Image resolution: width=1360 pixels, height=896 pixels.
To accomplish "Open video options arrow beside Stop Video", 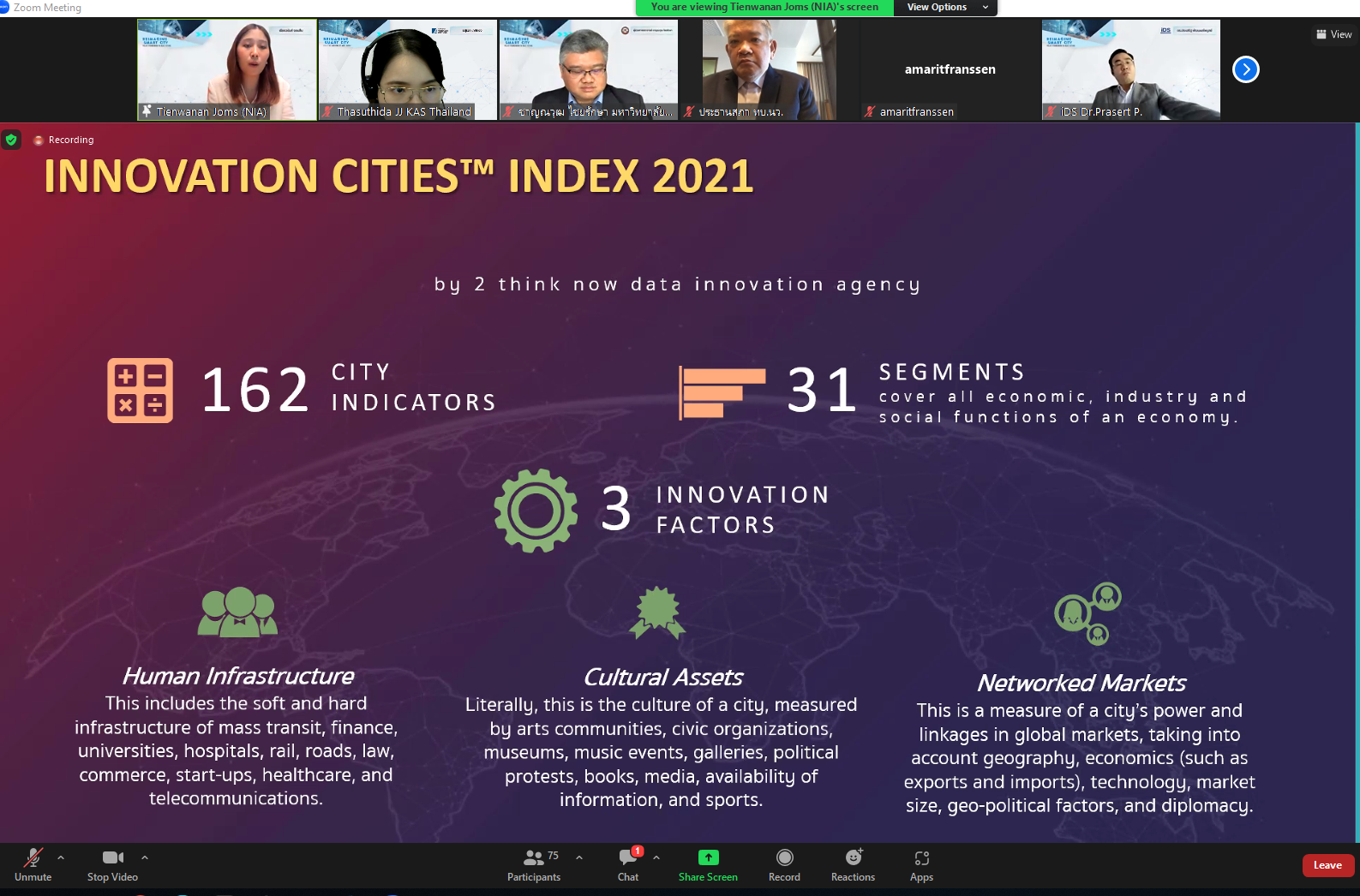I will pos(145,857).
